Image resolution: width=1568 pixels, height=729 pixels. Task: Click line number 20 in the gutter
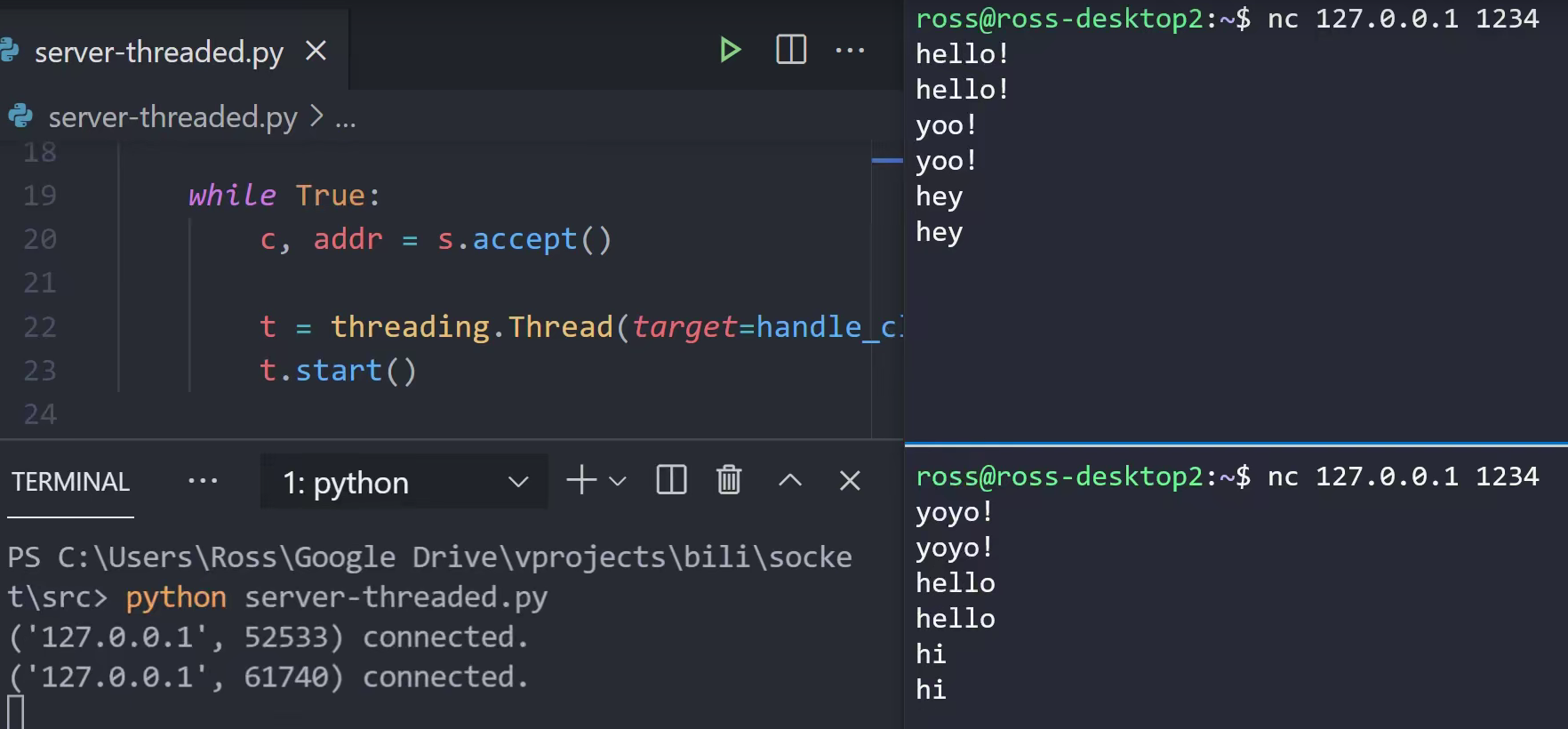coord(40,239)
